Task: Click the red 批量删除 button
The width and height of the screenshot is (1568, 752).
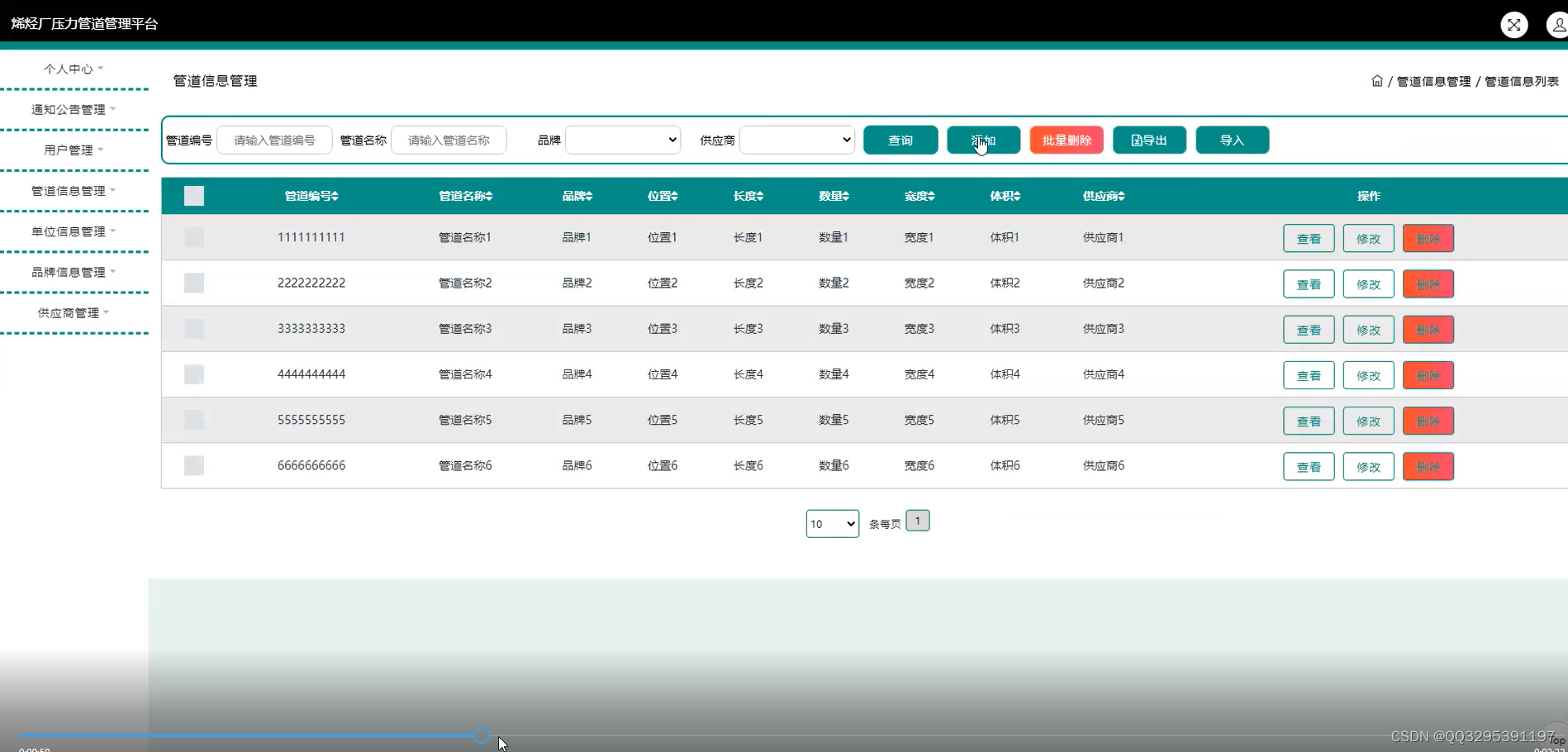Action: pyautogui.click(x=1067, y=140)
